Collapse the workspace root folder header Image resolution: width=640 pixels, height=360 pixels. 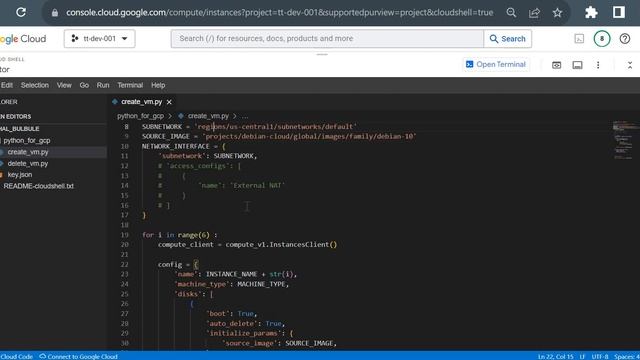[20, 129]
